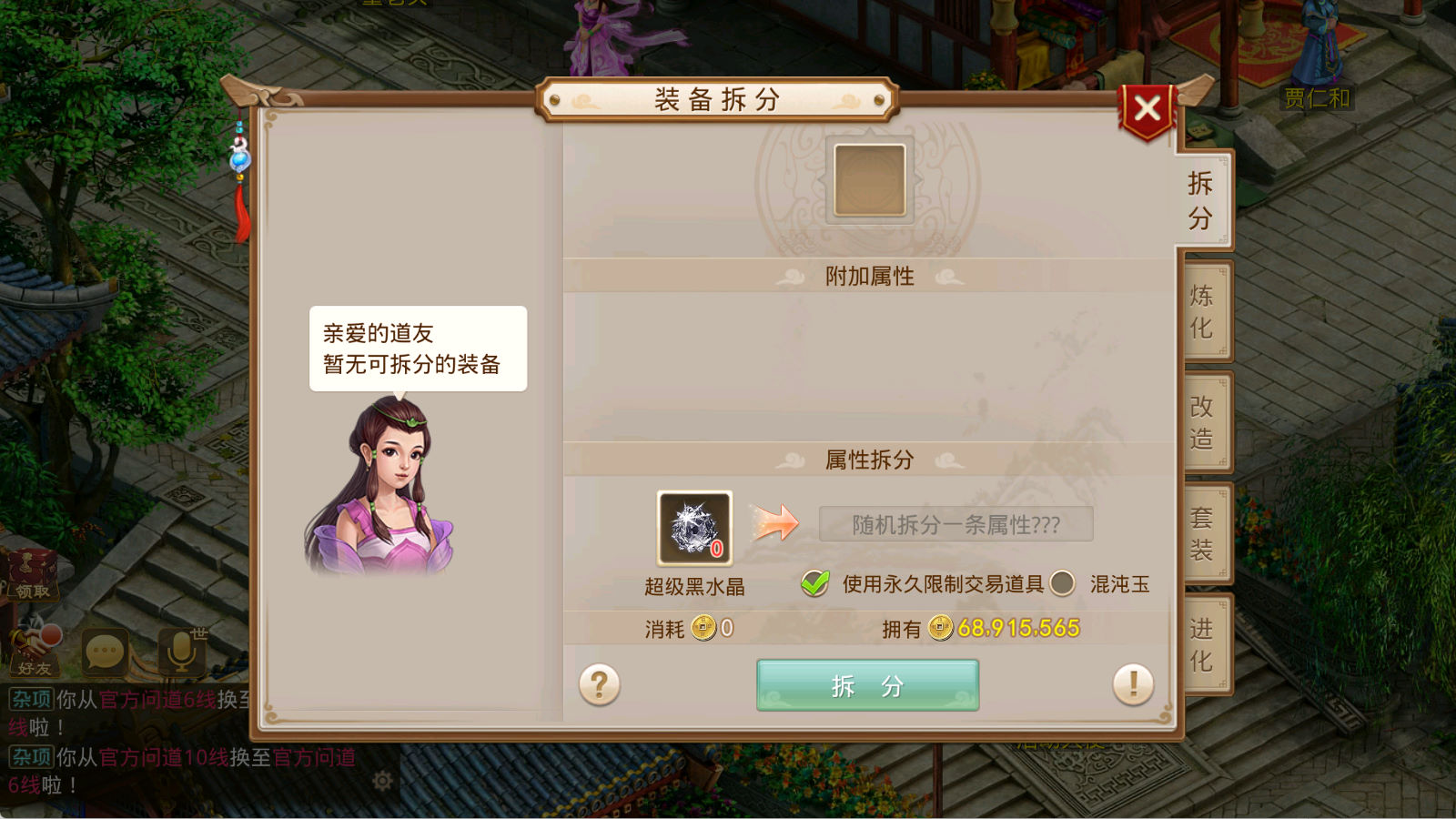
Task: Open chat settings gear icon
Action: pyautogui.click(x=382, y=781)
